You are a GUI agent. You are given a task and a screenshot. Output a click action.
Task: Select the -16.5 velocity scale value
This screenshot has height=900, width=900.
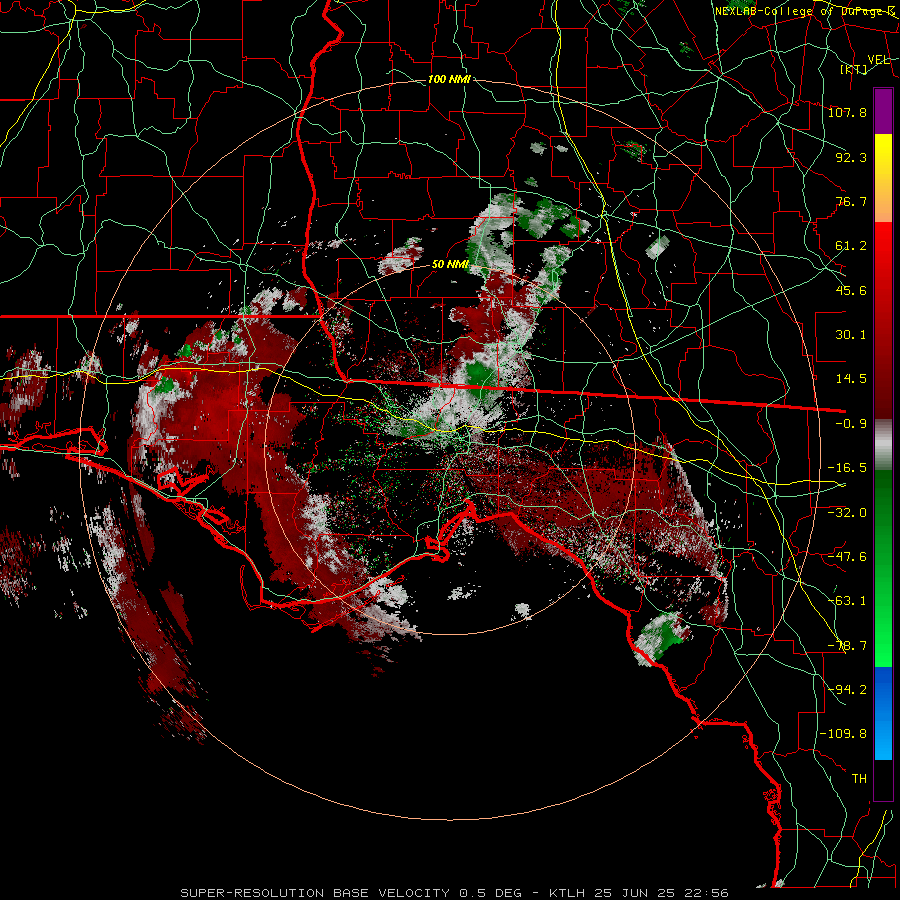click(x=847, y=468)
